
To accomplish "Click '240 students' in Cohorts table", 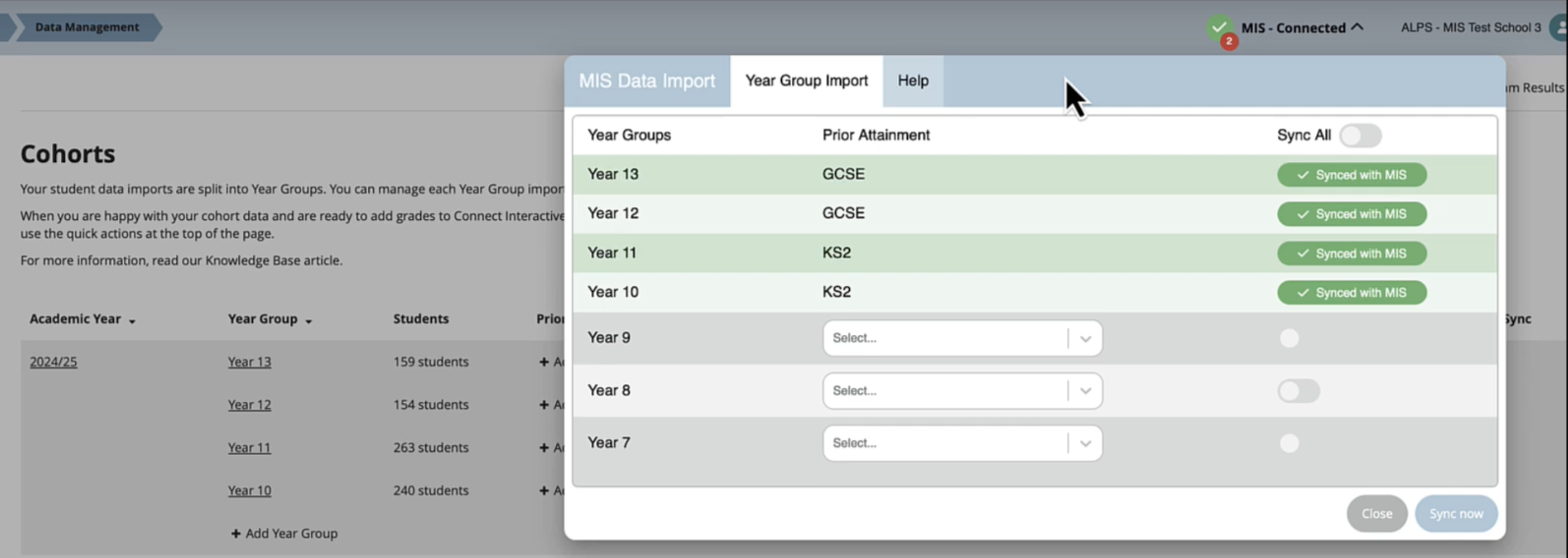I will (431, 491).
